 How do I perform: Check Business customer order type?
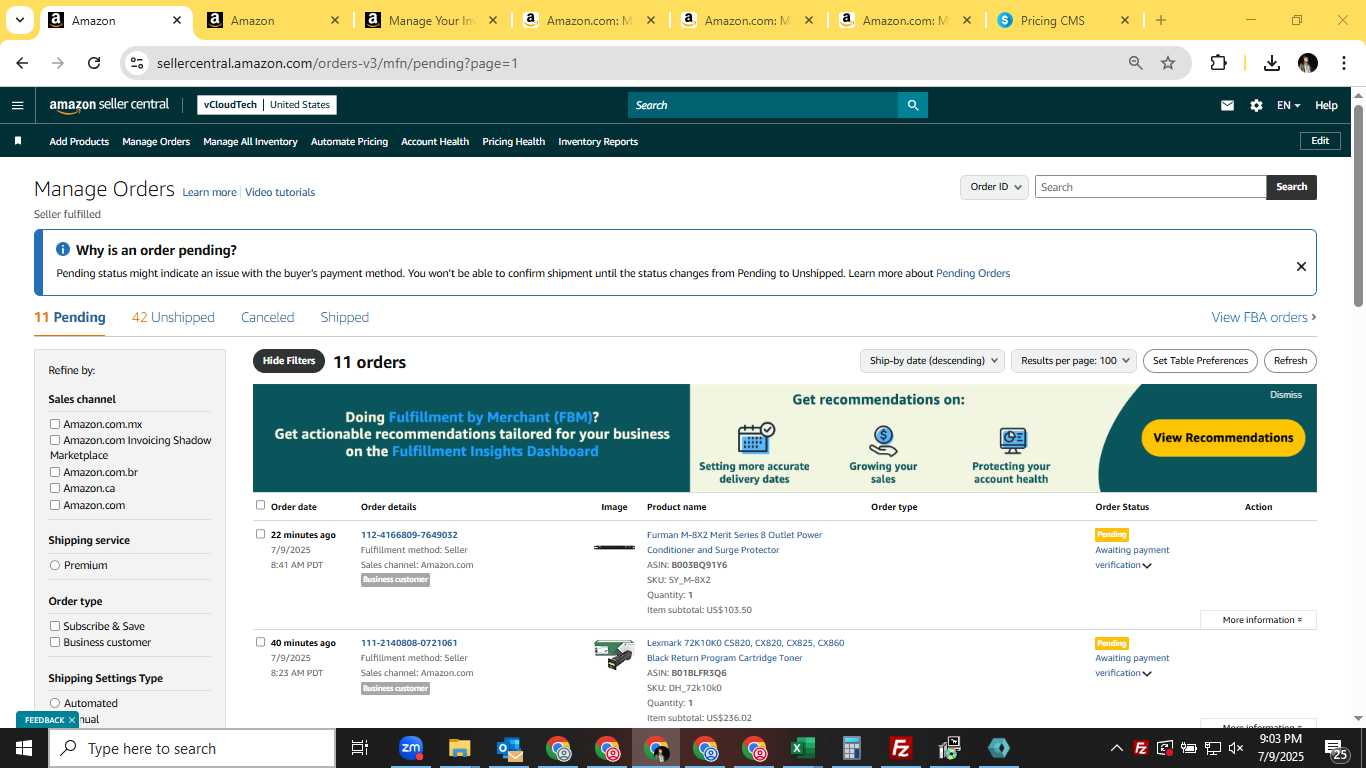[55, 642]
